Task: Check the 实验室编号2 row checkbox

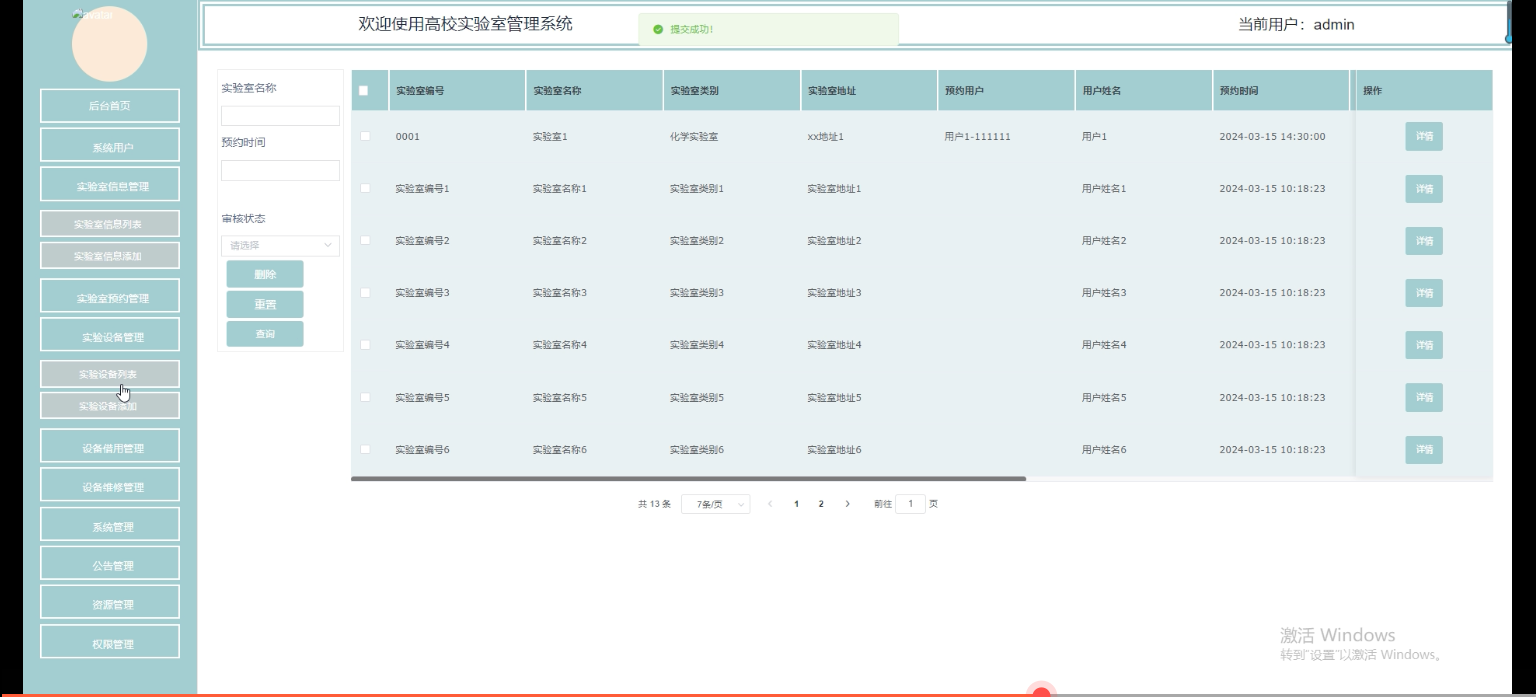Action: [x=365, y=240]
